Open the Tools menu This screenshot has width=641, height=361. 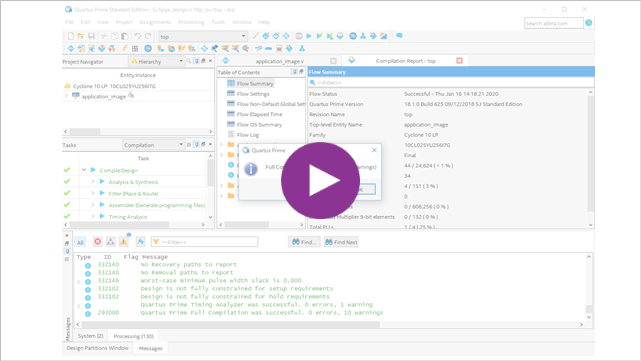[218, 22]
